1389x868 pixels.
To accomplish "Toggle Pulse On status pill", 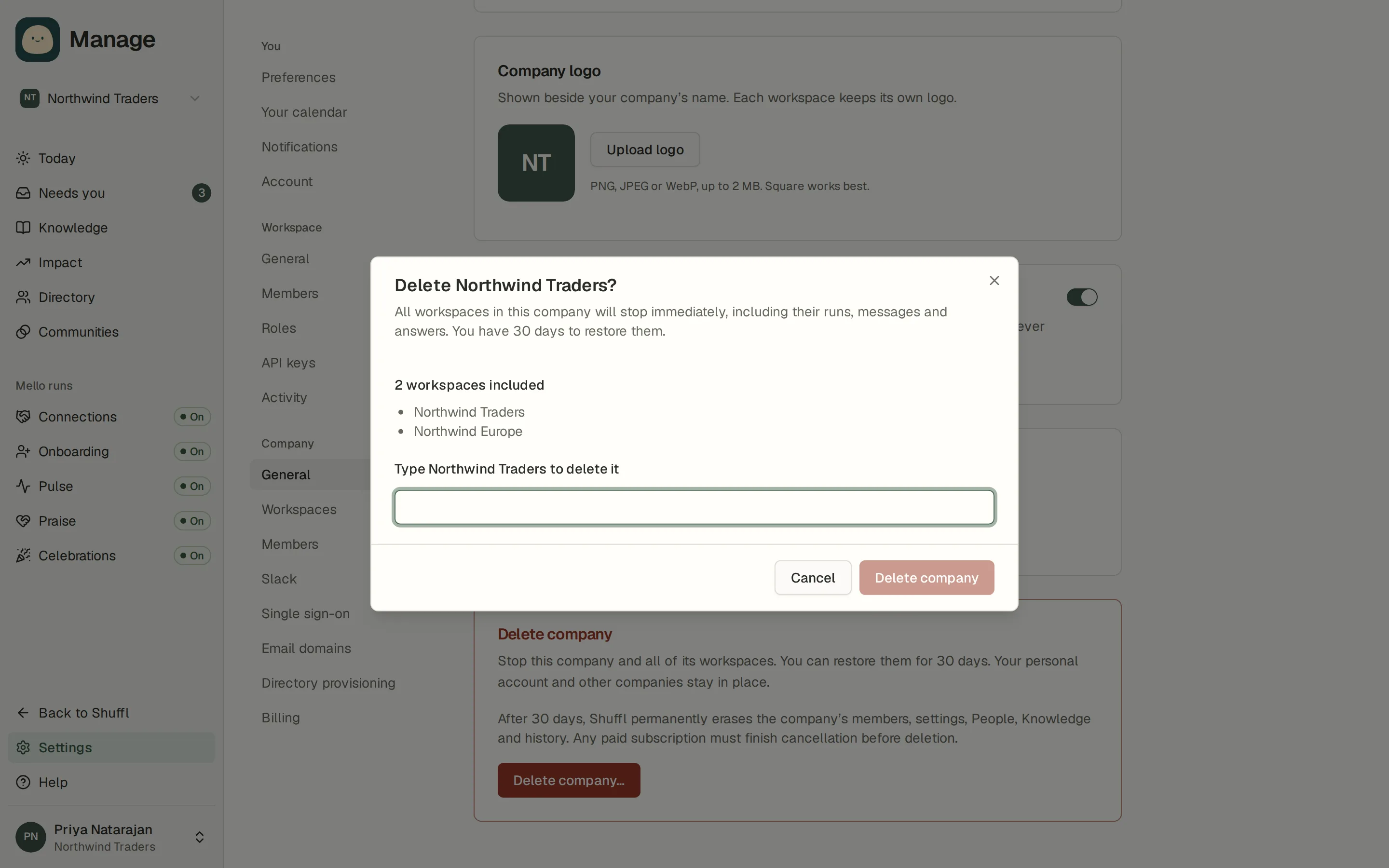I will (x=192, y=486).
